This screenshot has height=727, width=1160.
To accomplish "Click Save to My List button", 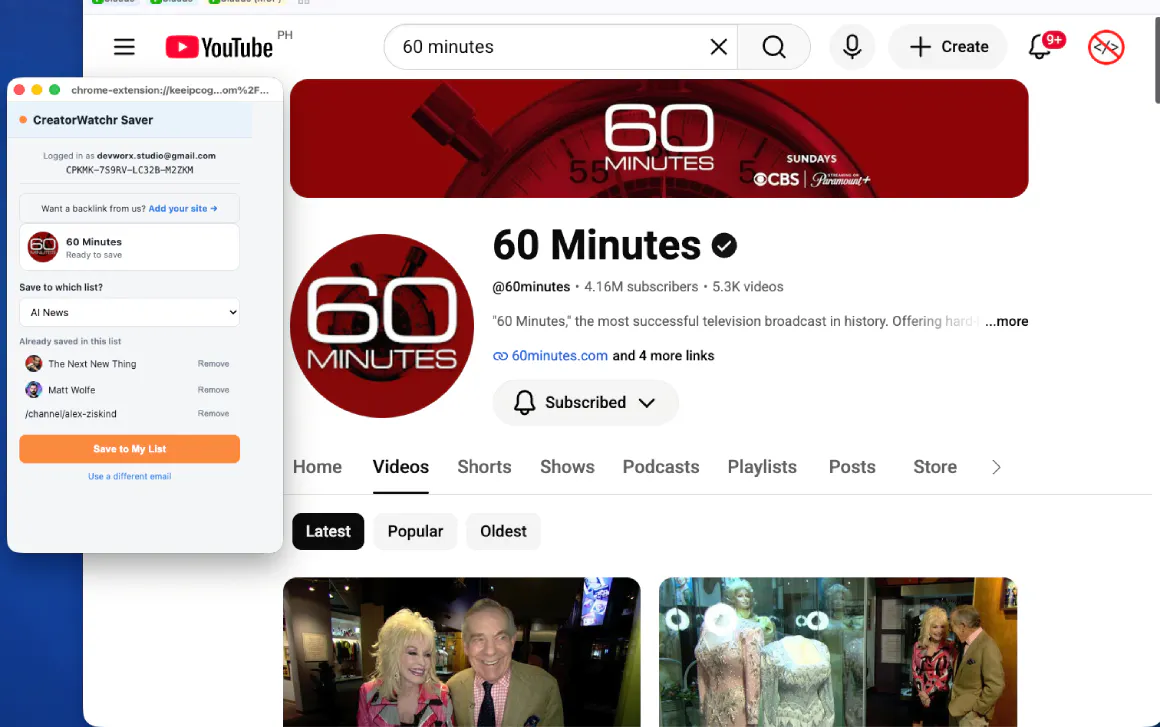I will click(x=129, y=449).
